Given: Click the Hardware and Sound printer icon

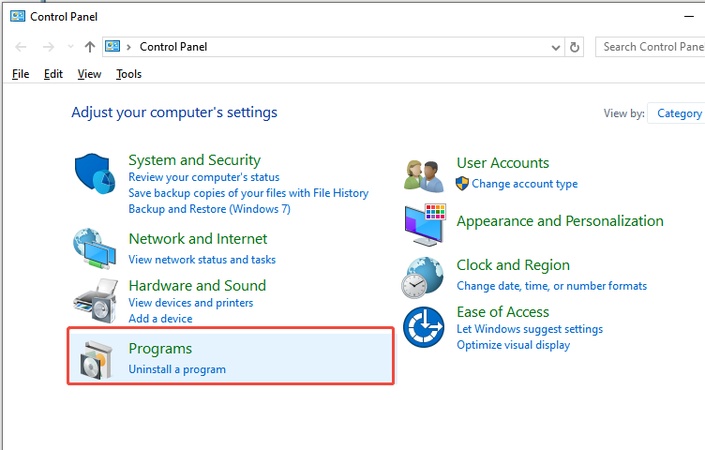Looking at the screenshot, I should pos(95,300).
